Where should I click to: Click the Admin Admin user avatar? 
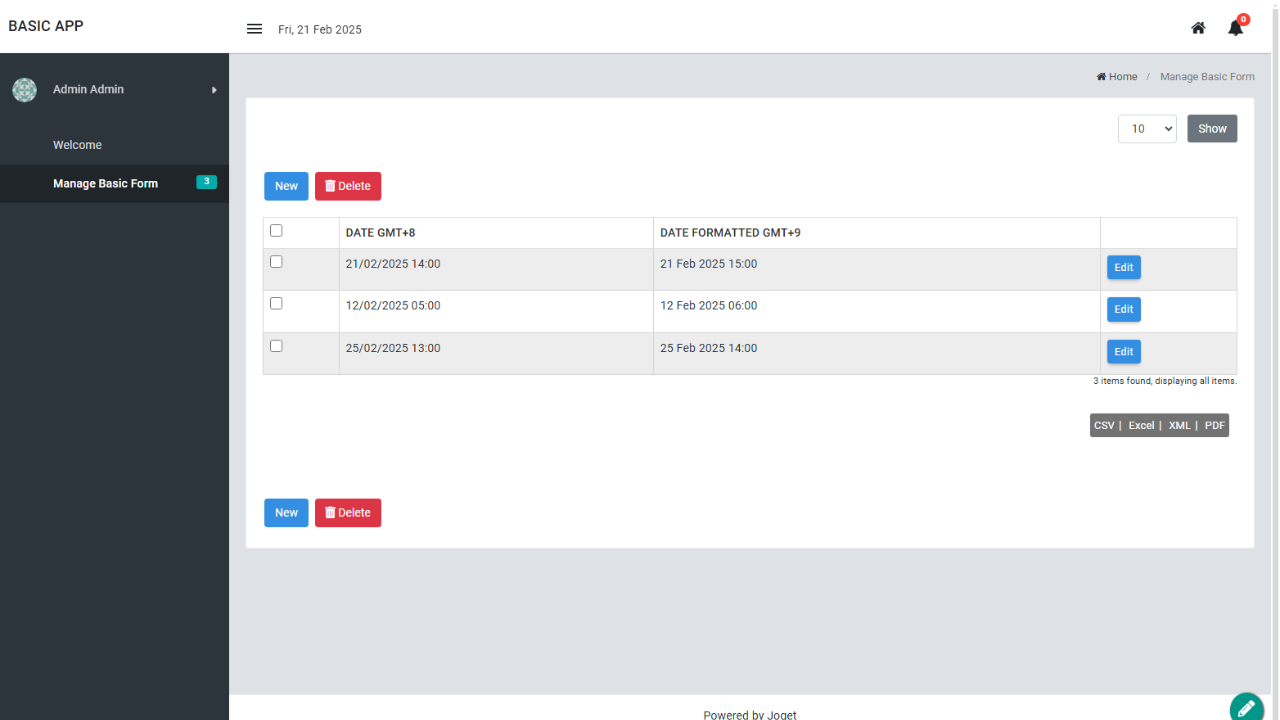24,90
